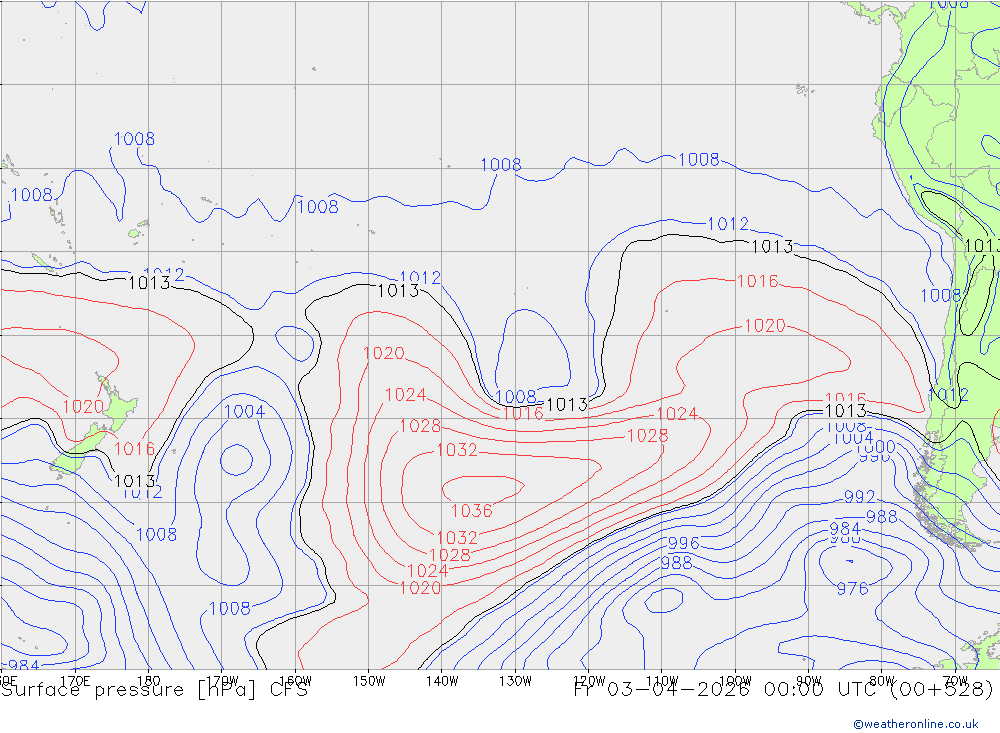This screenshot has width=1000, height=733.
Task: Click the 130W longitude label
Action: point(515,681)
